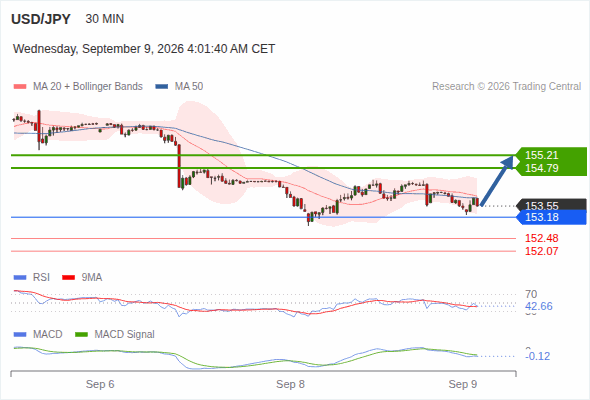Click the MA 20 Bollinger Bands pink swatch
The image size is (590, 400).
click(x=20, y=87)
